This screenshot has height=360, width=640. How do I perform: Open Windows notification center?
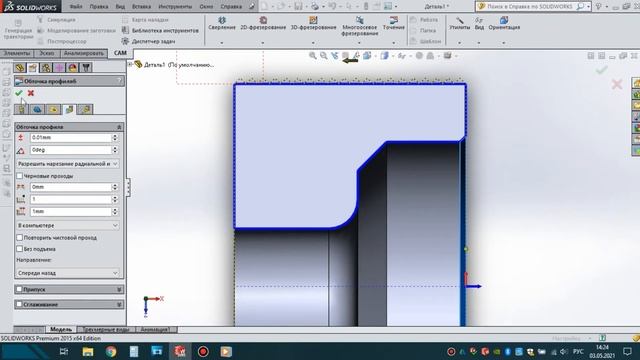click(627, 351)
